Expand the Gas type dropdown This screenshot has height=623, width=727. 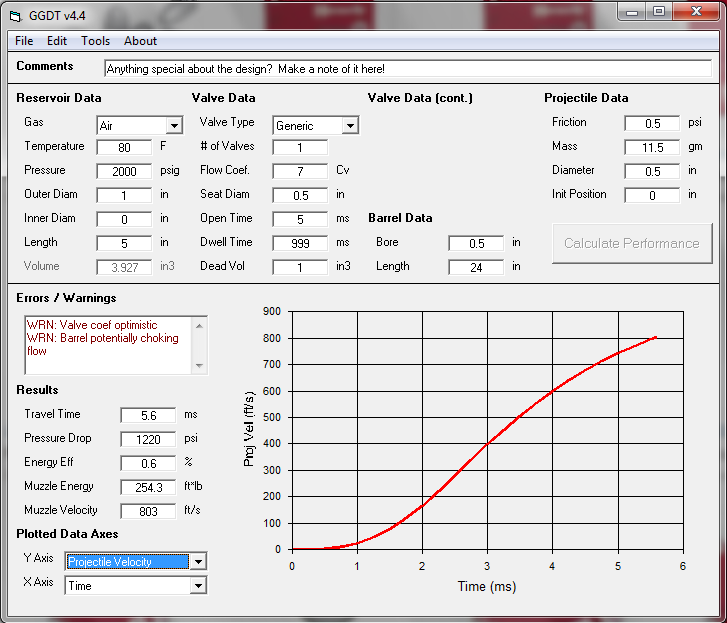pyautogui.click(x=174, y=126)
